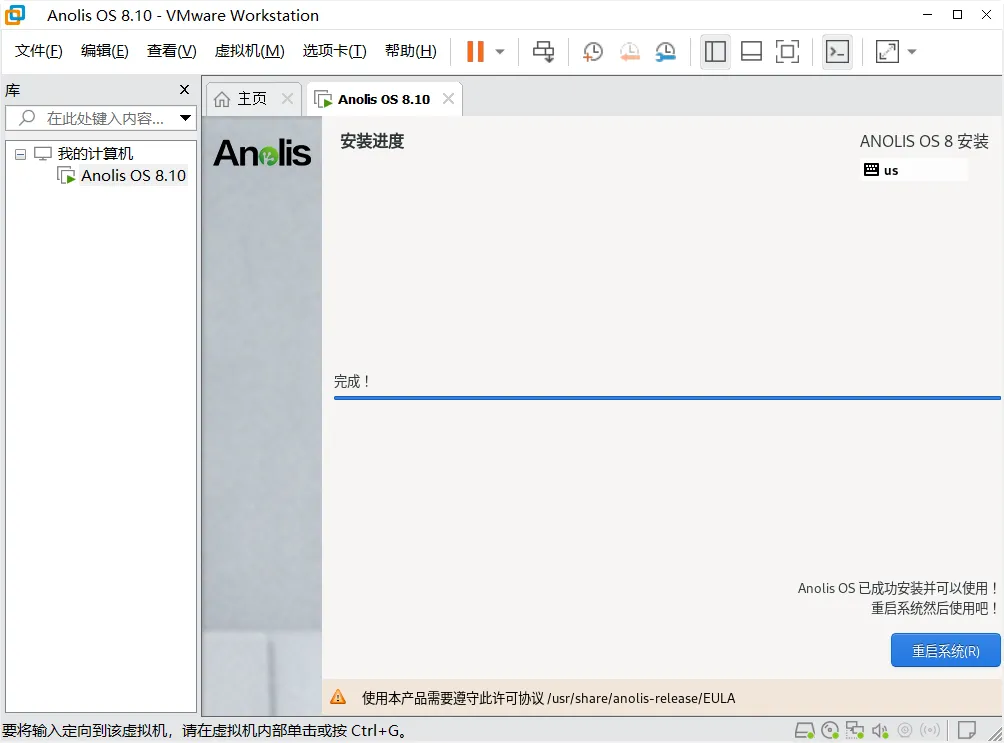This screenshot has width=1004, height=743.
Task: Click the orange EULA warning triangle icon
Action: [338, 698]
